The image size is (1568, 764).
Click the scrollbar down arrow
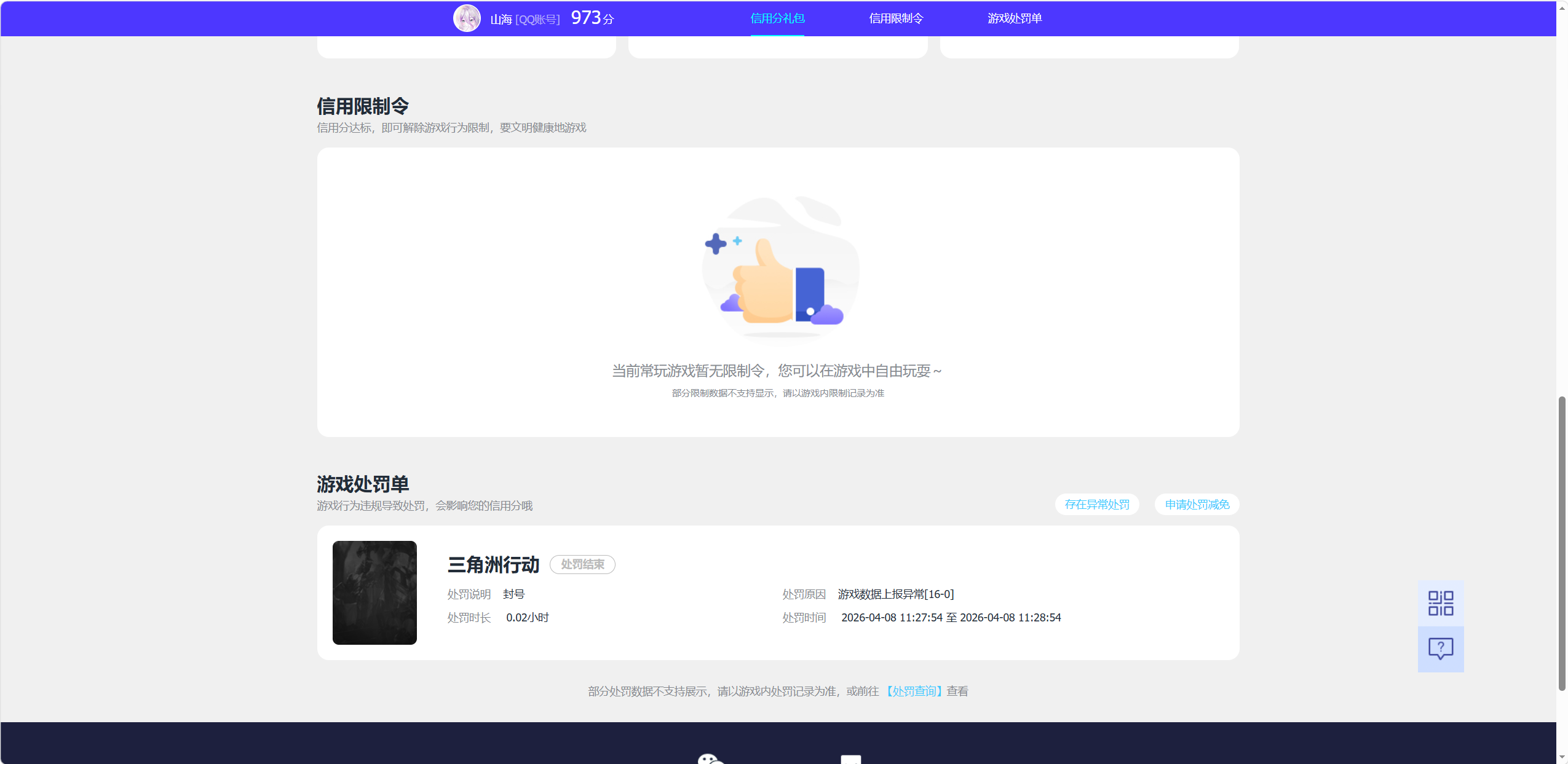[1562, 757]
